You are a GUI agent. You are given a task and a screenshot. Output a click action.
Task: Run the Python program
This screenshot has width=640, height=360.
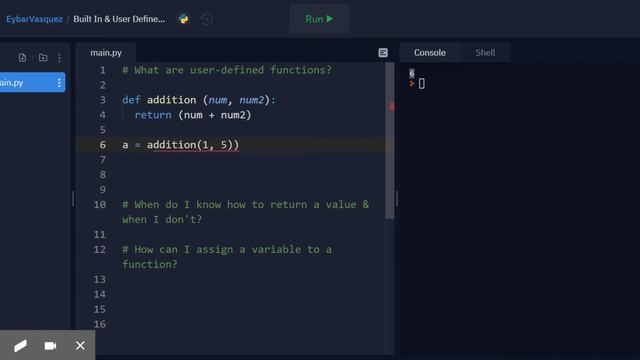click(319, 19)
